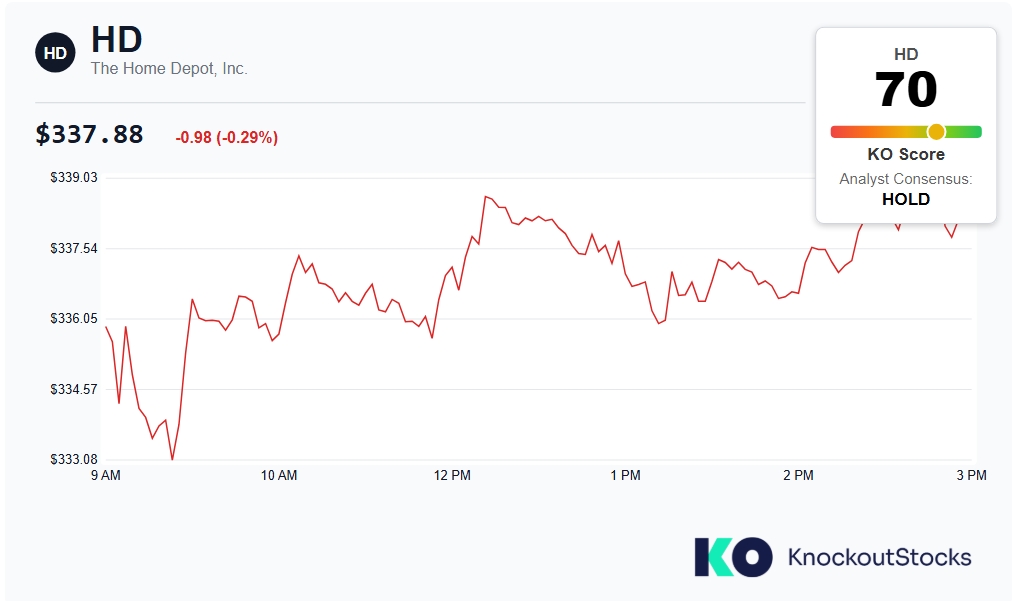This screenshot has height=601, width=1016.
Task: Select 'The Home Depot, Inc.' company name
Action: pyautogui.click(x=169, y=69)
